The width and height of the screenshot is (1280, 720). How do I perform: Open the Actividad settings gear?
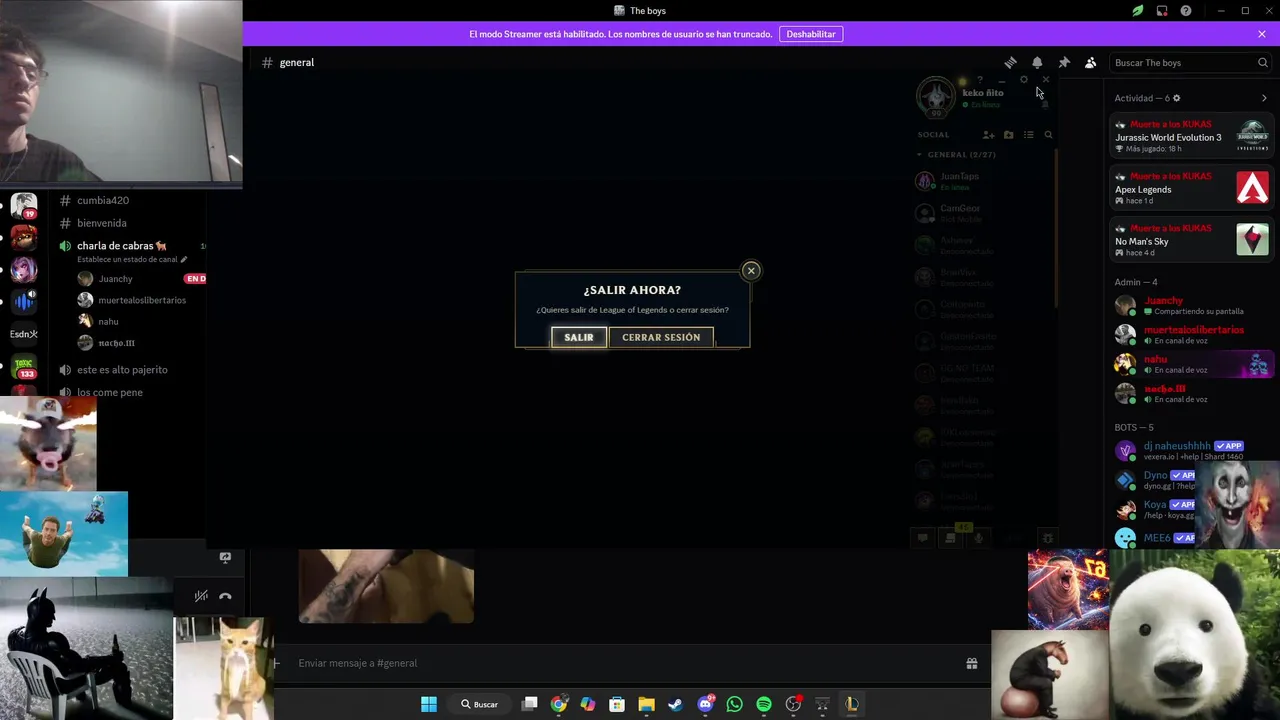tap(1176, 98)
